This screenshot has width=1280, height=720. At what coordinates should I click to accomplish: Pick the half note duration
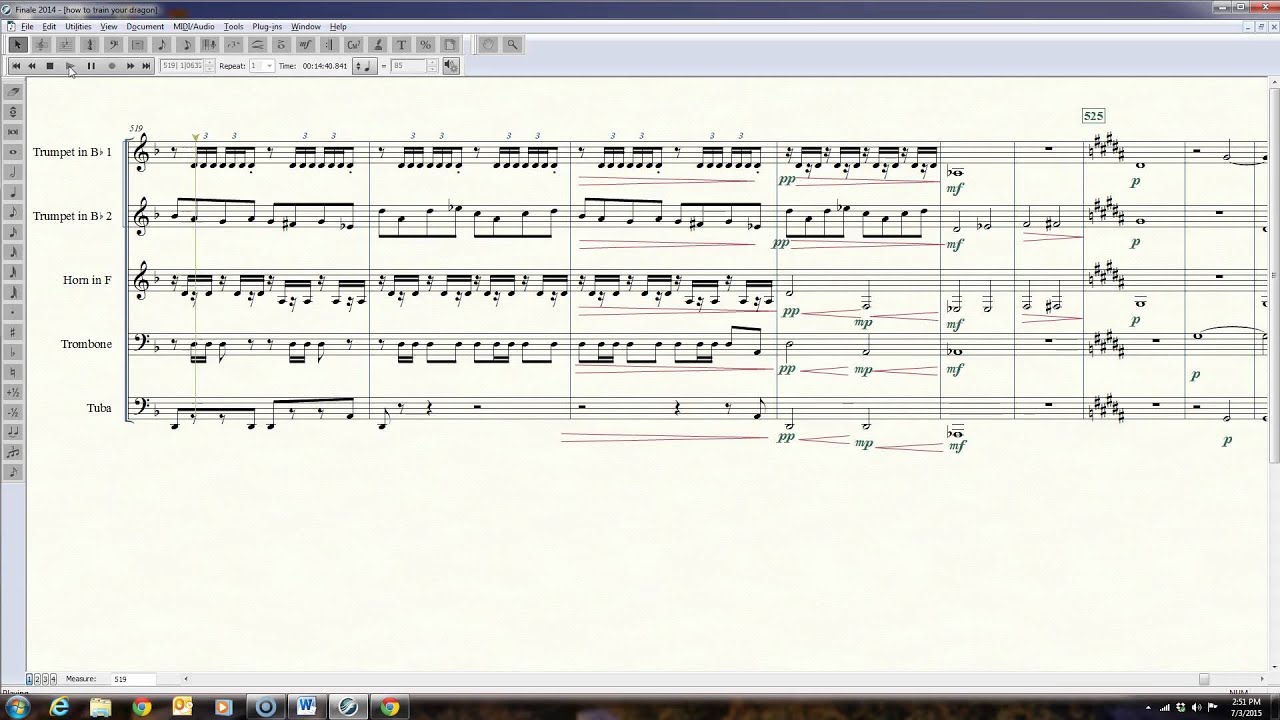pyautogui.click(x=13, y=172)
